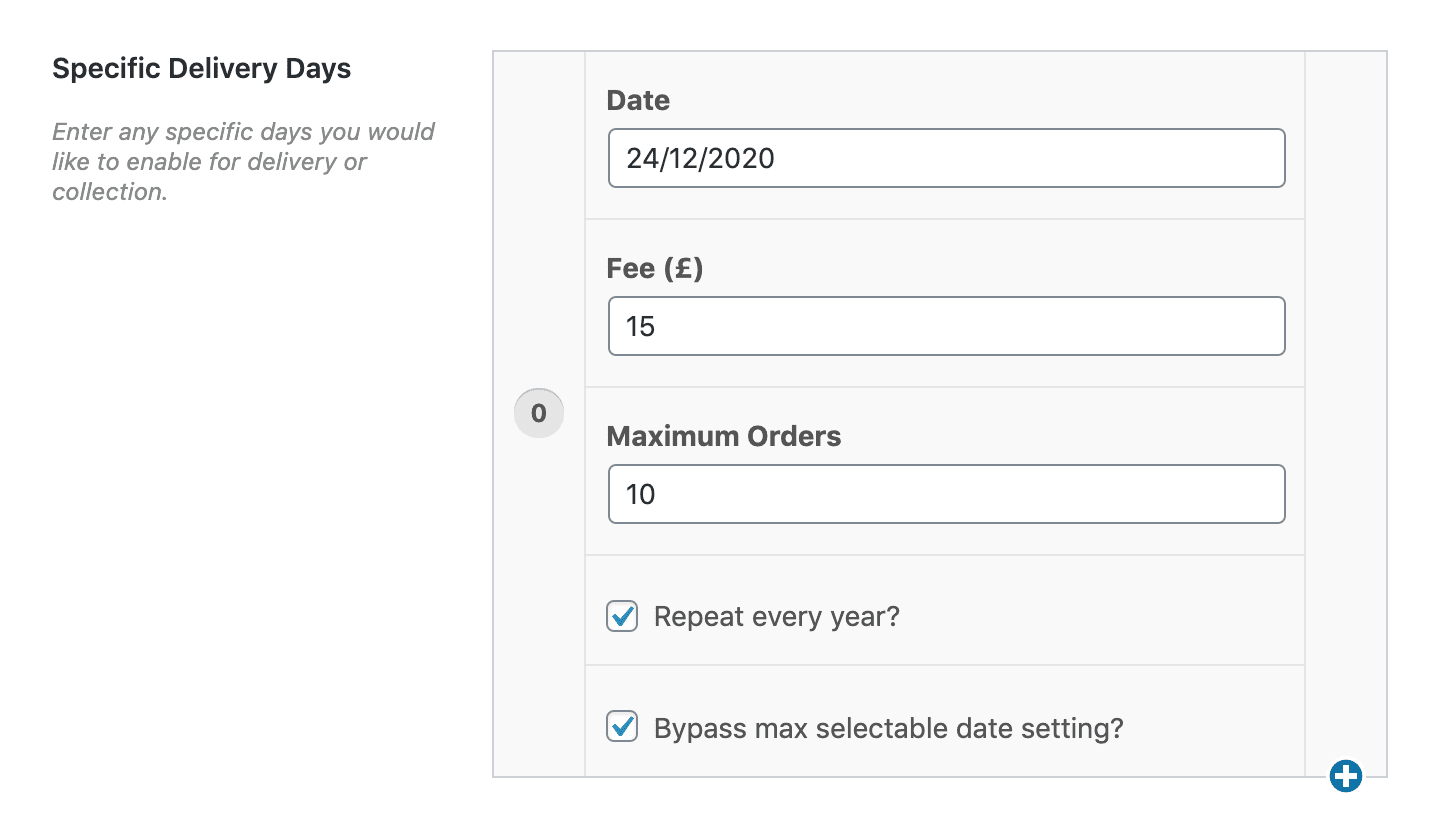Click the Bypass max selectable date checkbox
Viewport: 1438px width, 830px height.
pyautogui.click(x=621, y=728)
